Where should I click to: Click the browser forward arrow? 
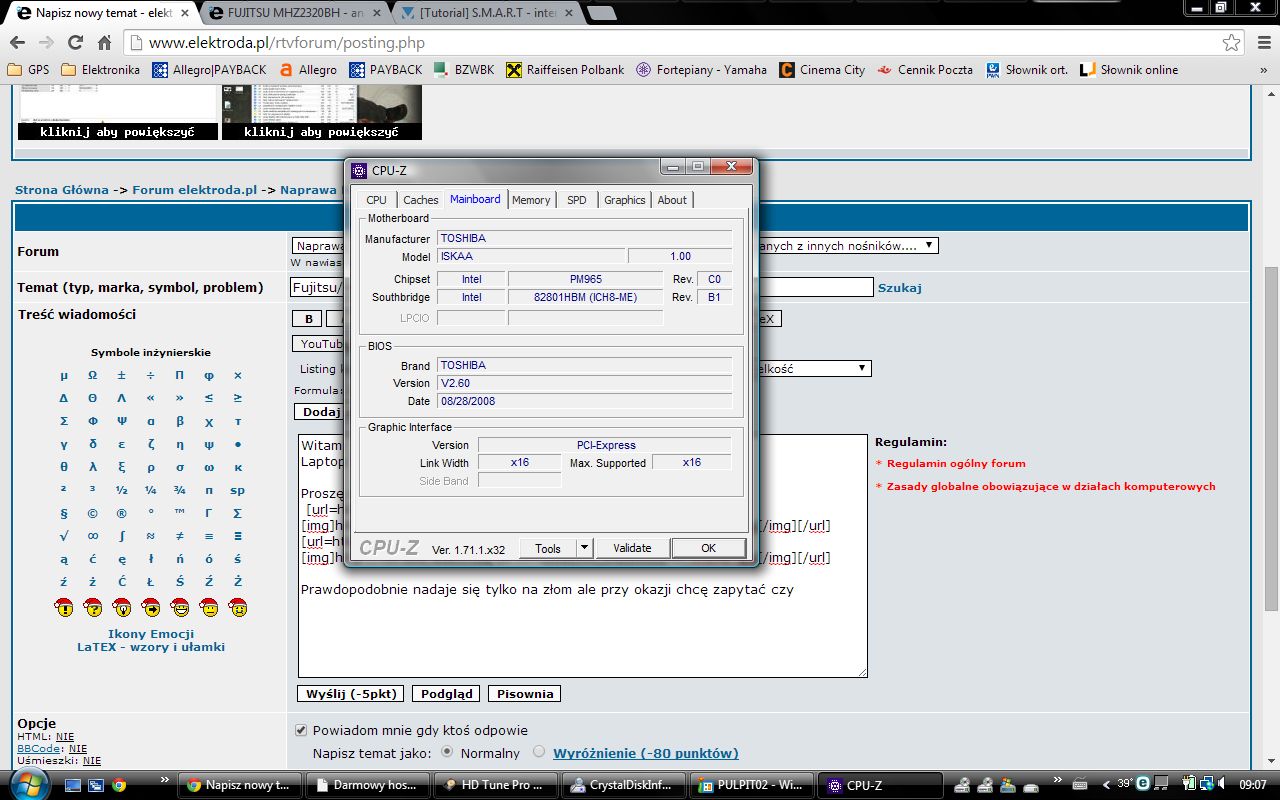46,43
